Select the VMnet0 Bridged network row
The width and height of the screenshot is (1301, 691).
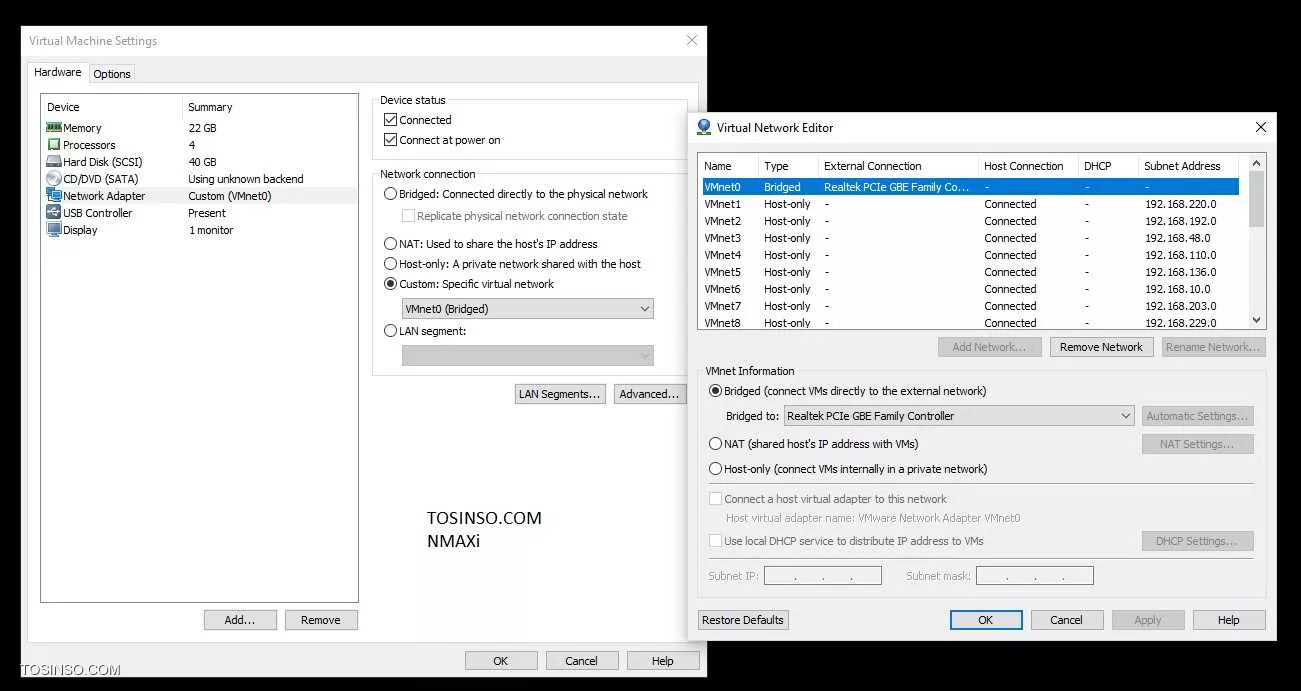[x=970, y=187]
